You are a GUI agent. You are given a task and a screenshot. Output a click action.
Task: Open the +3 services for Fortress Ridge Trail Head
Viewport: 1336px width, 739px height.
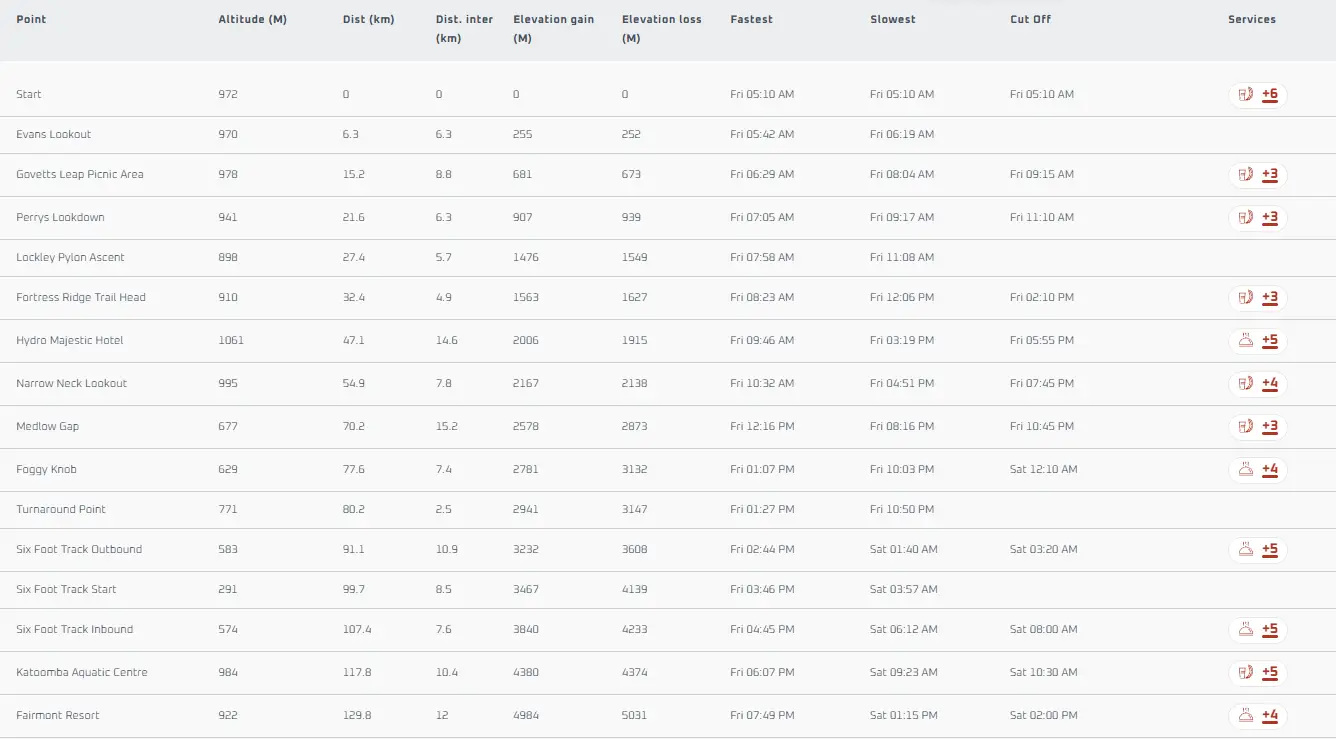click(1270, 297)
